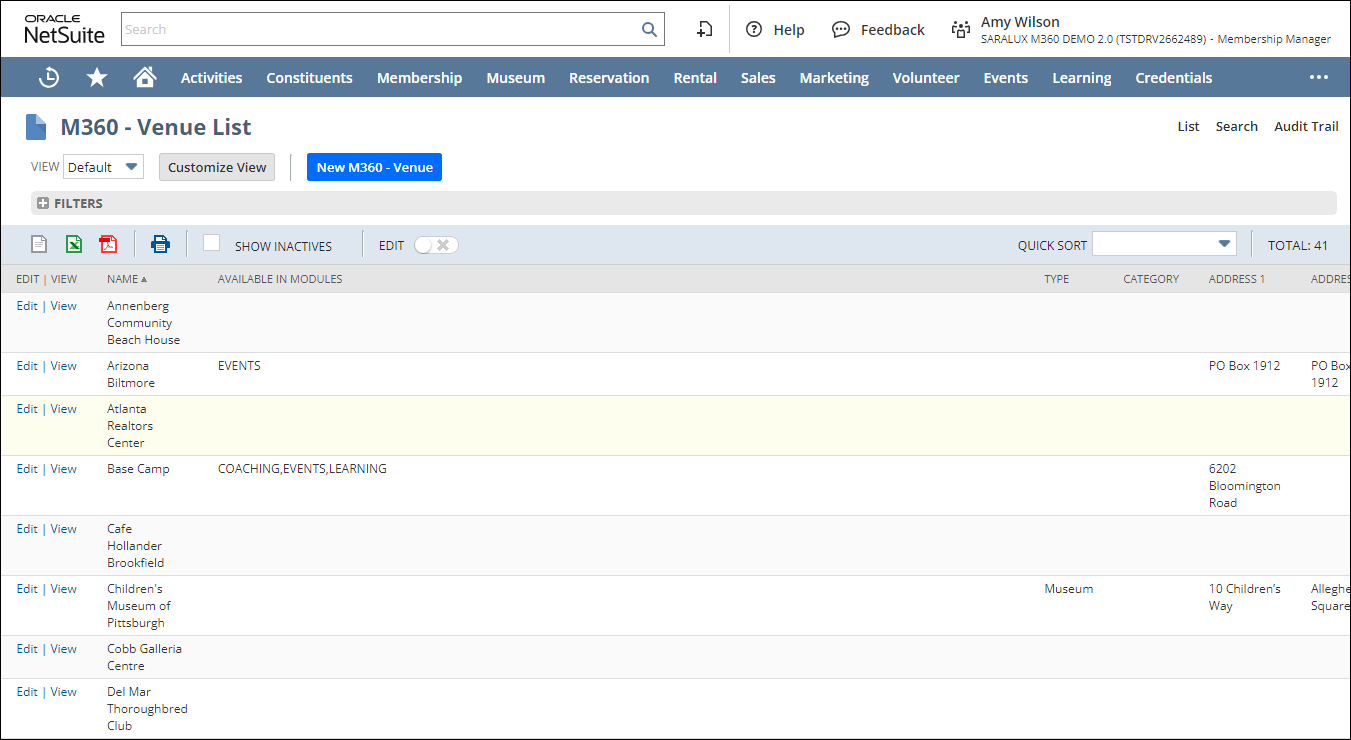The width and height of the screenshot is (1351, 740).
Task: Click the Edit link for Base Camp
Action: [x=27, y=469]
